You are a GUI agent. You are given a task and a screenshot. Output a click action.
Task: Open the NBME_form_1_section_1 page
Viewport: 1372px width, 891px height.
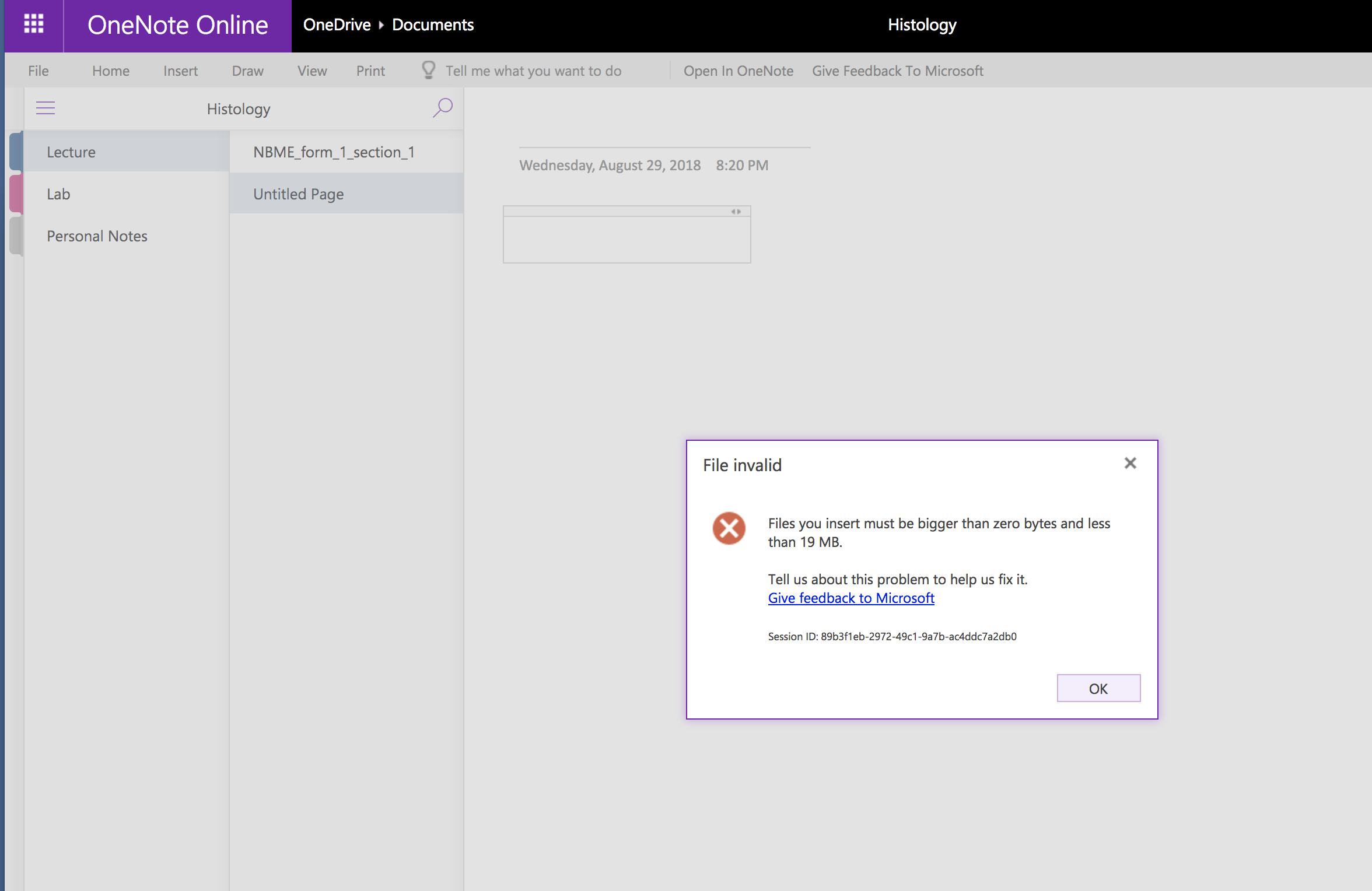click(346, 152)
